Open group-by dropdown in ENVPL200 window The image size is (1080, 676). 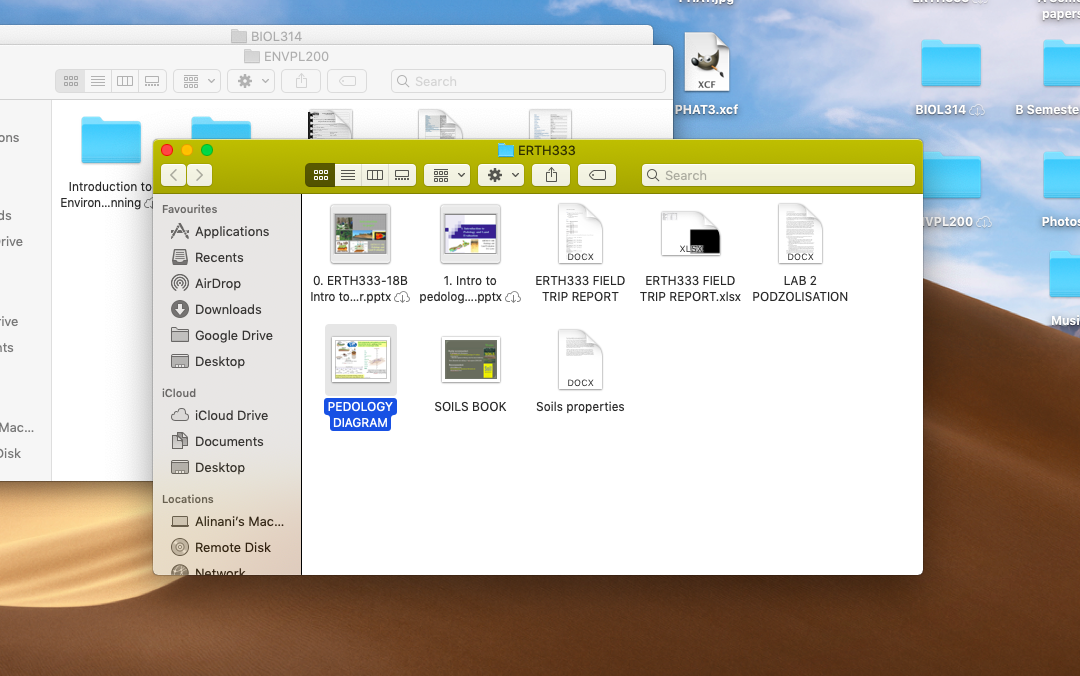pos(197,81)
